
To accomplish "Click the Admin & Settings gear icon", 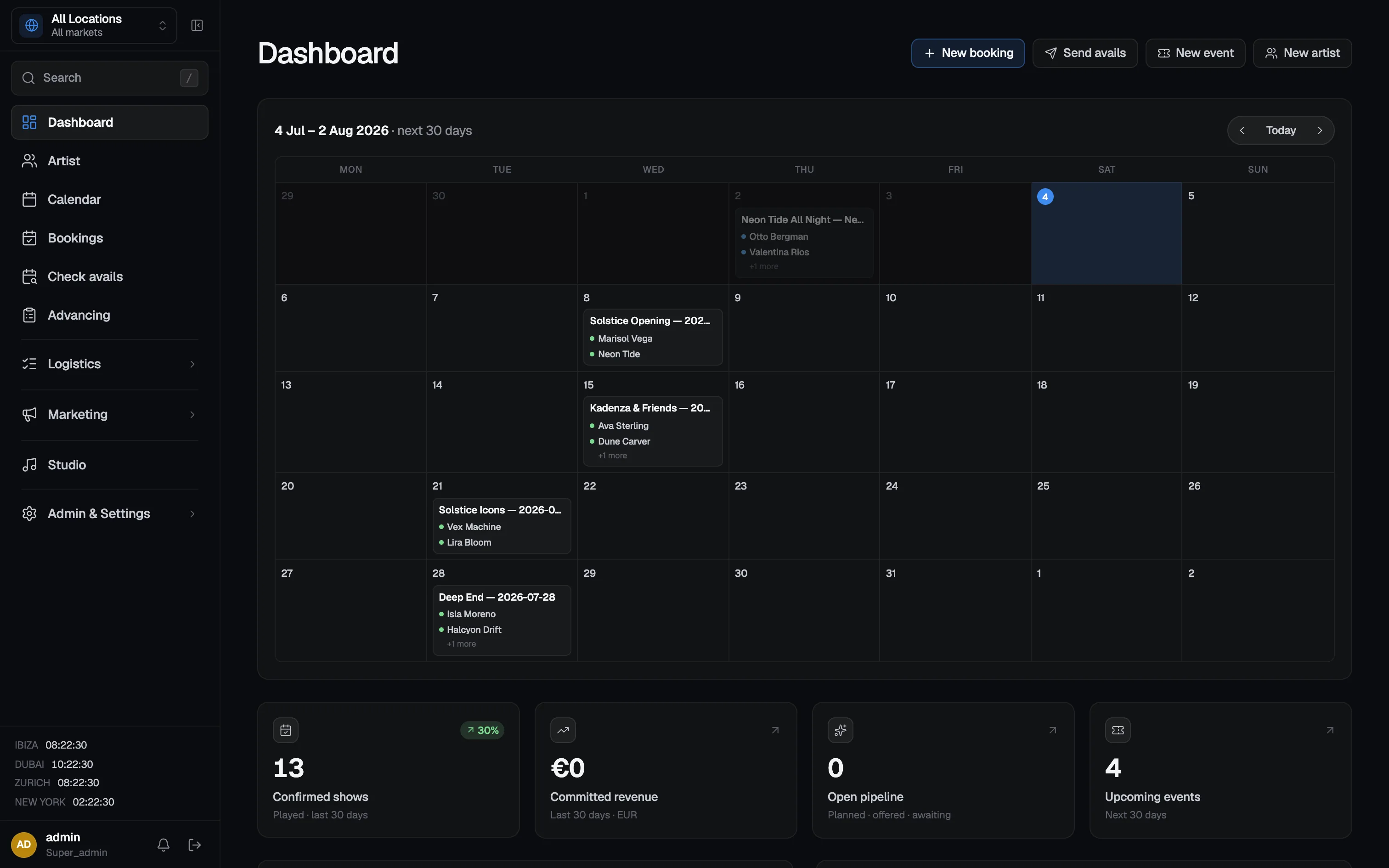I will tap(29, 513).
